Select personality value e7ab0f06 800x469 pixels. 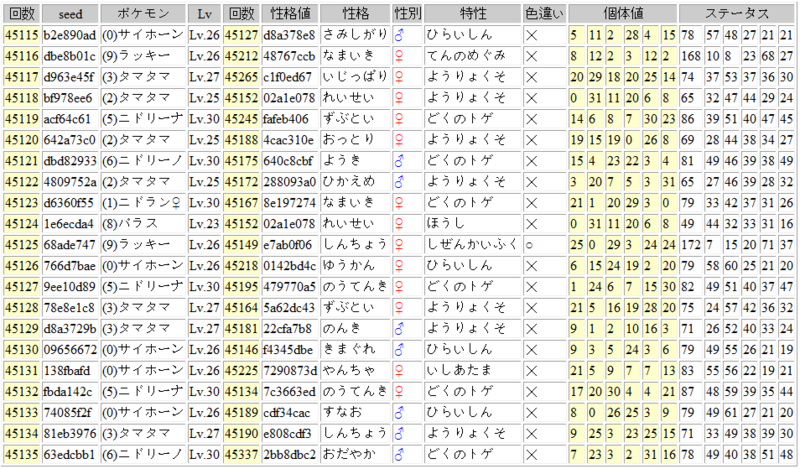288,245
